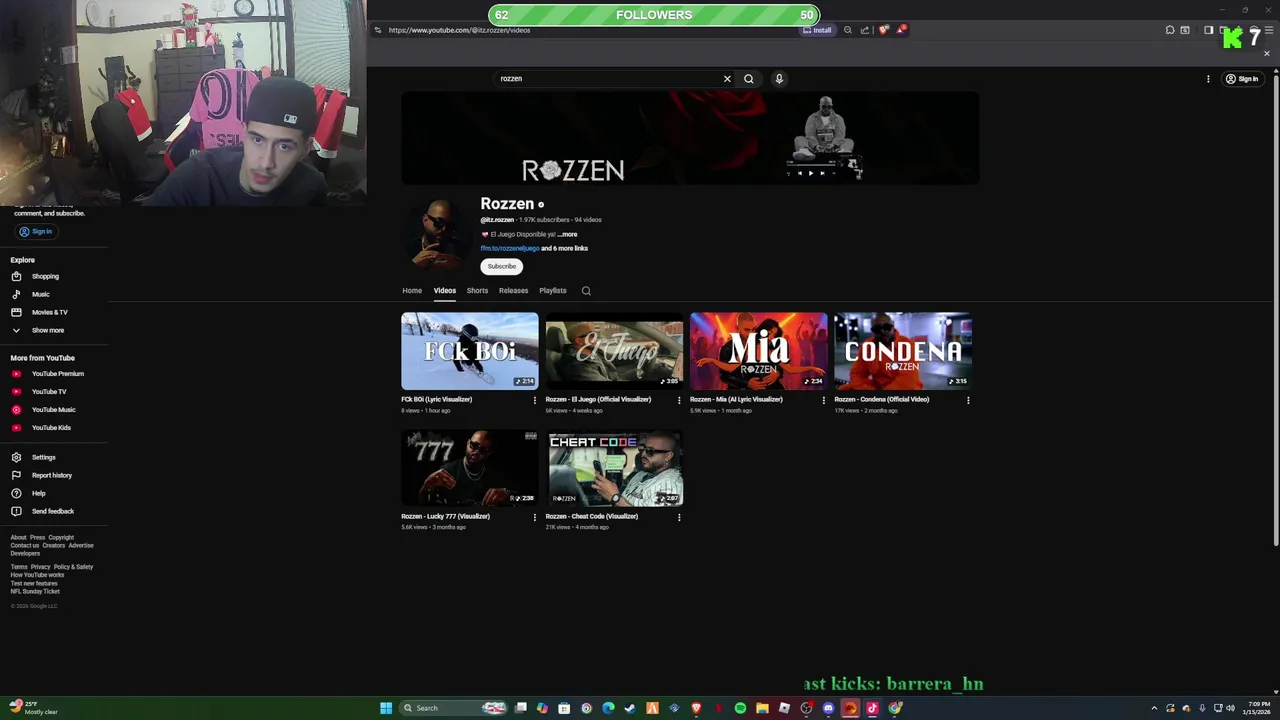This screenshot has width=1280, height=720.
Task: Open options for Mia video
Action: pos(823,400)
